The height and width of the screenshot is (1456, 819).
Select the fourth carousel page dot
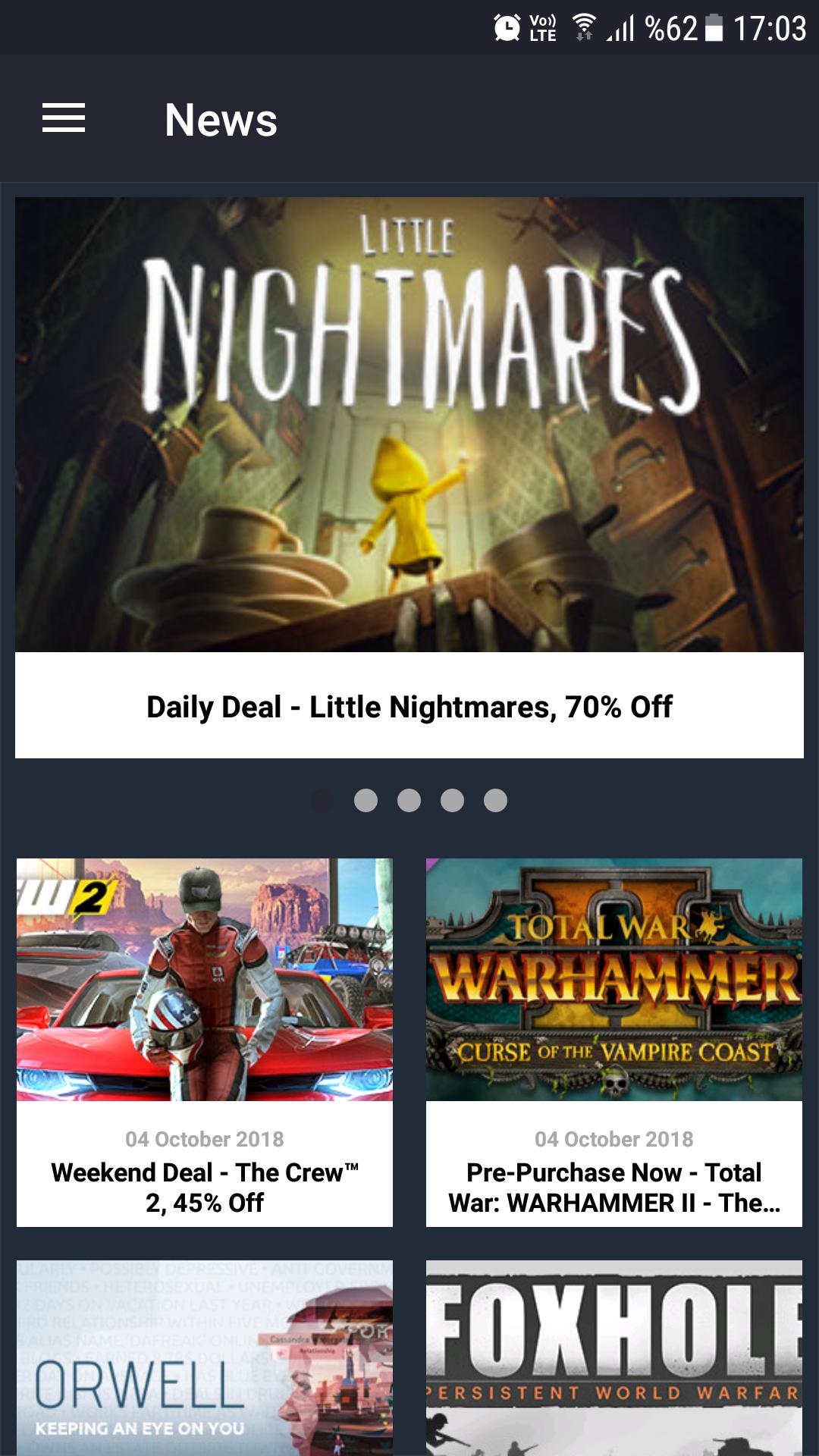coord(453,800)
